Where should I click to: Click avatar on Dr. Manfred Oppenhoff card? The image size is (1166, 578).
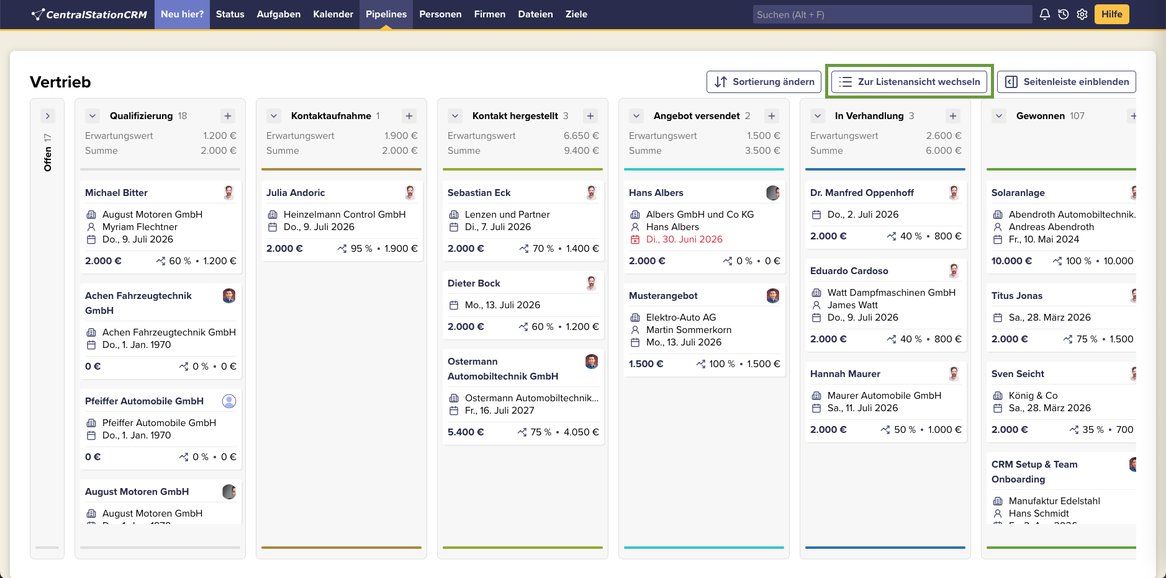953,193
